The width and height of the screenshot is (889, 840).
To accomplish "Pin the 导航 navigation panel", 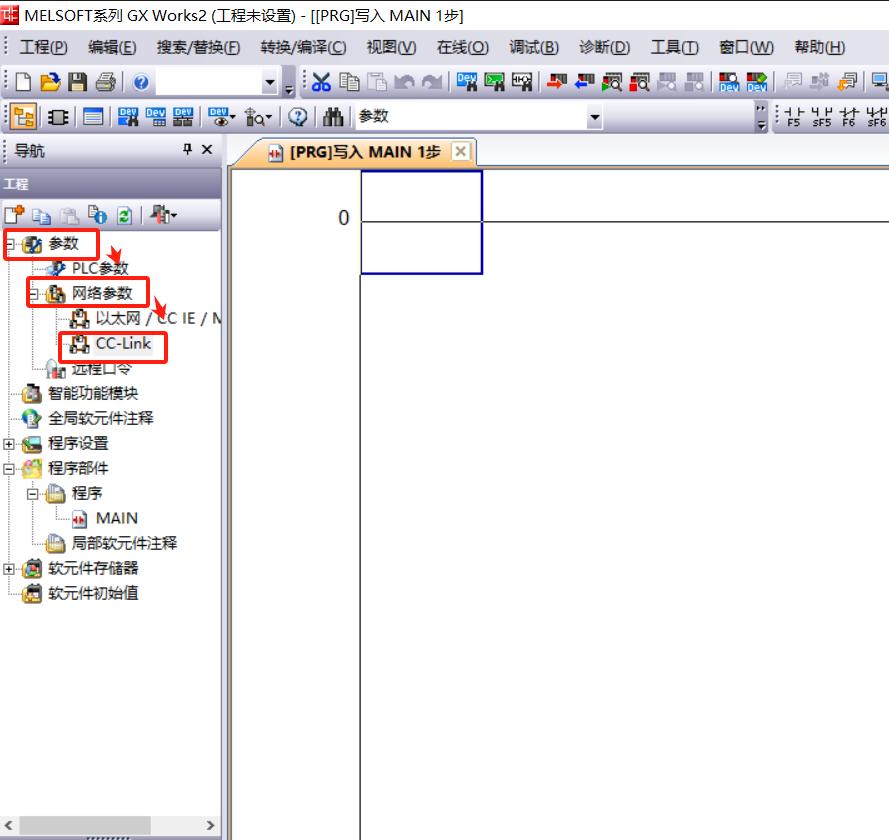I will pos(188,149).
